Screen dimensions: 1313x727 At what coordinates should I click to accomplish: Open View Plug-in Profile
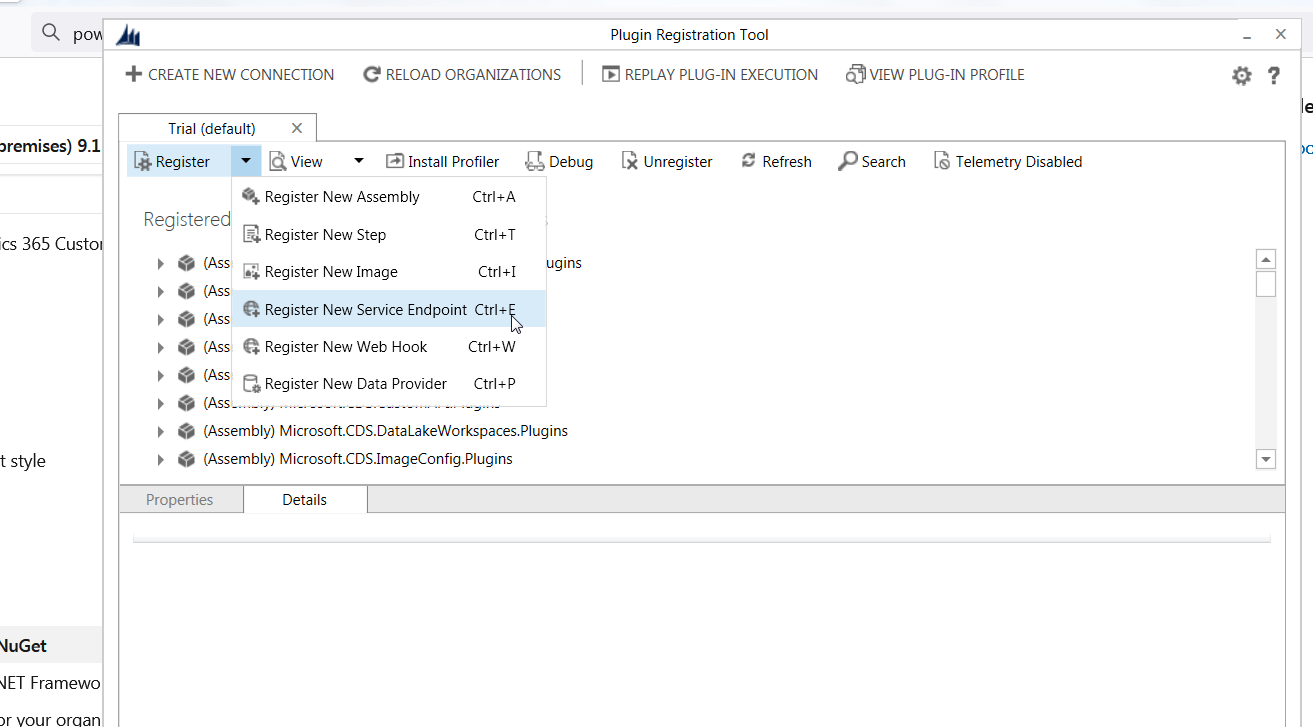[935, 75]
